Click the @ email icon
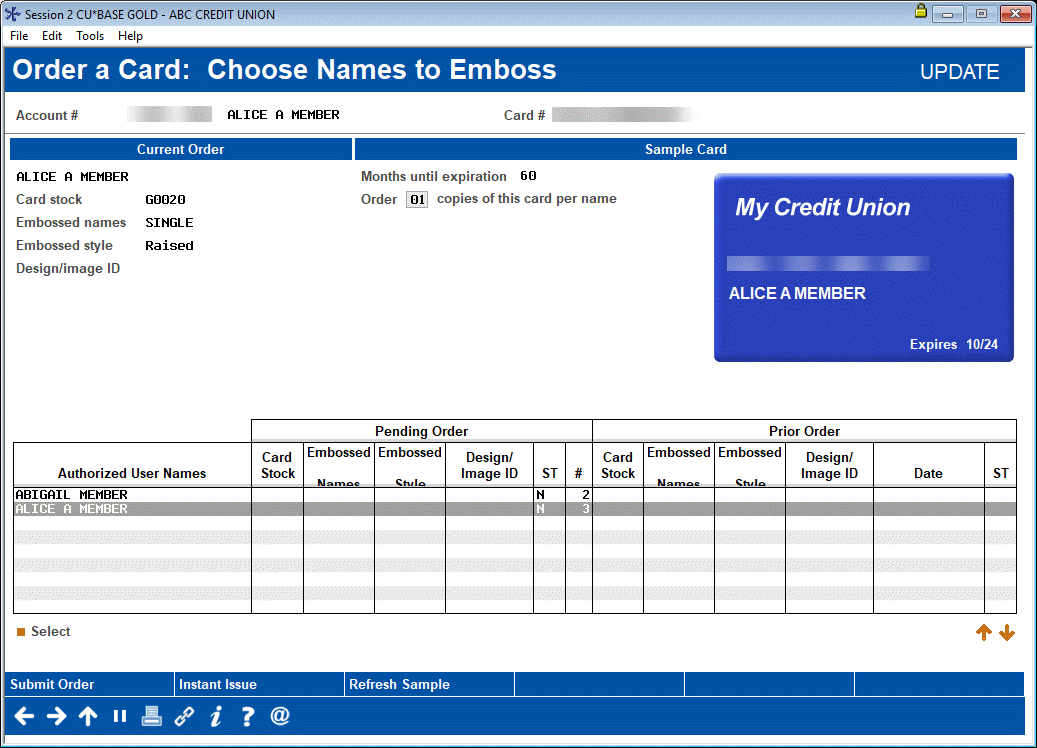 coord(279,716)
